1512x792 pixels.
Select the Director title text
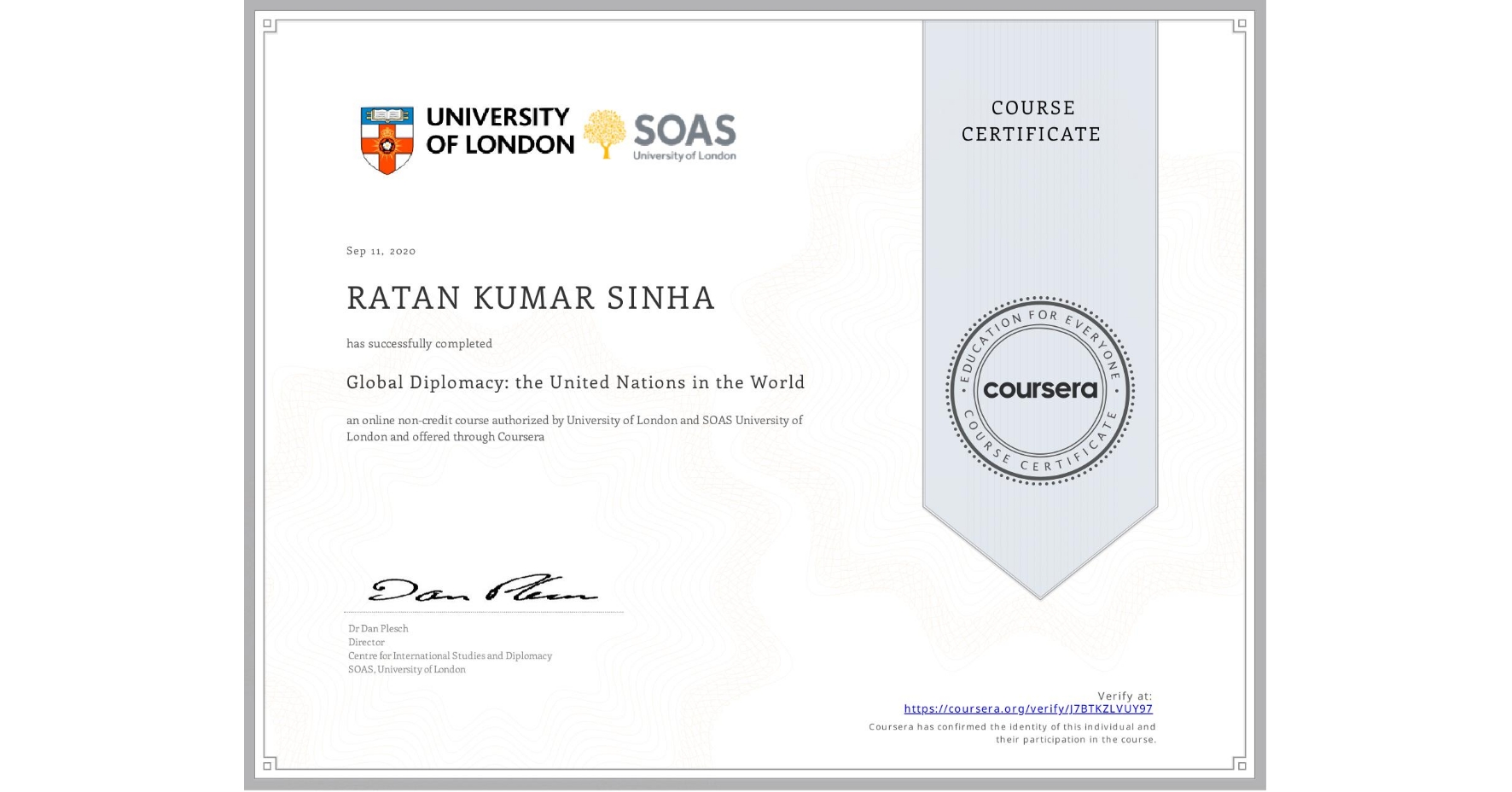point(364,642)
